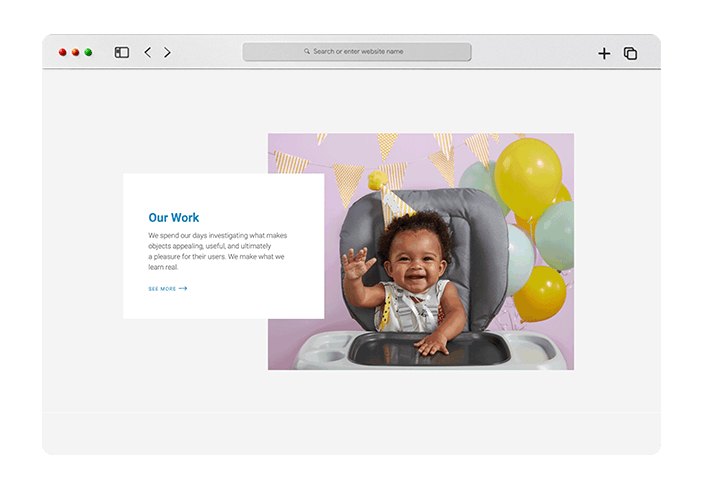Close the window with the red button
The width and height of the screenshot is (704, 492).
click(x=62, y=52)
